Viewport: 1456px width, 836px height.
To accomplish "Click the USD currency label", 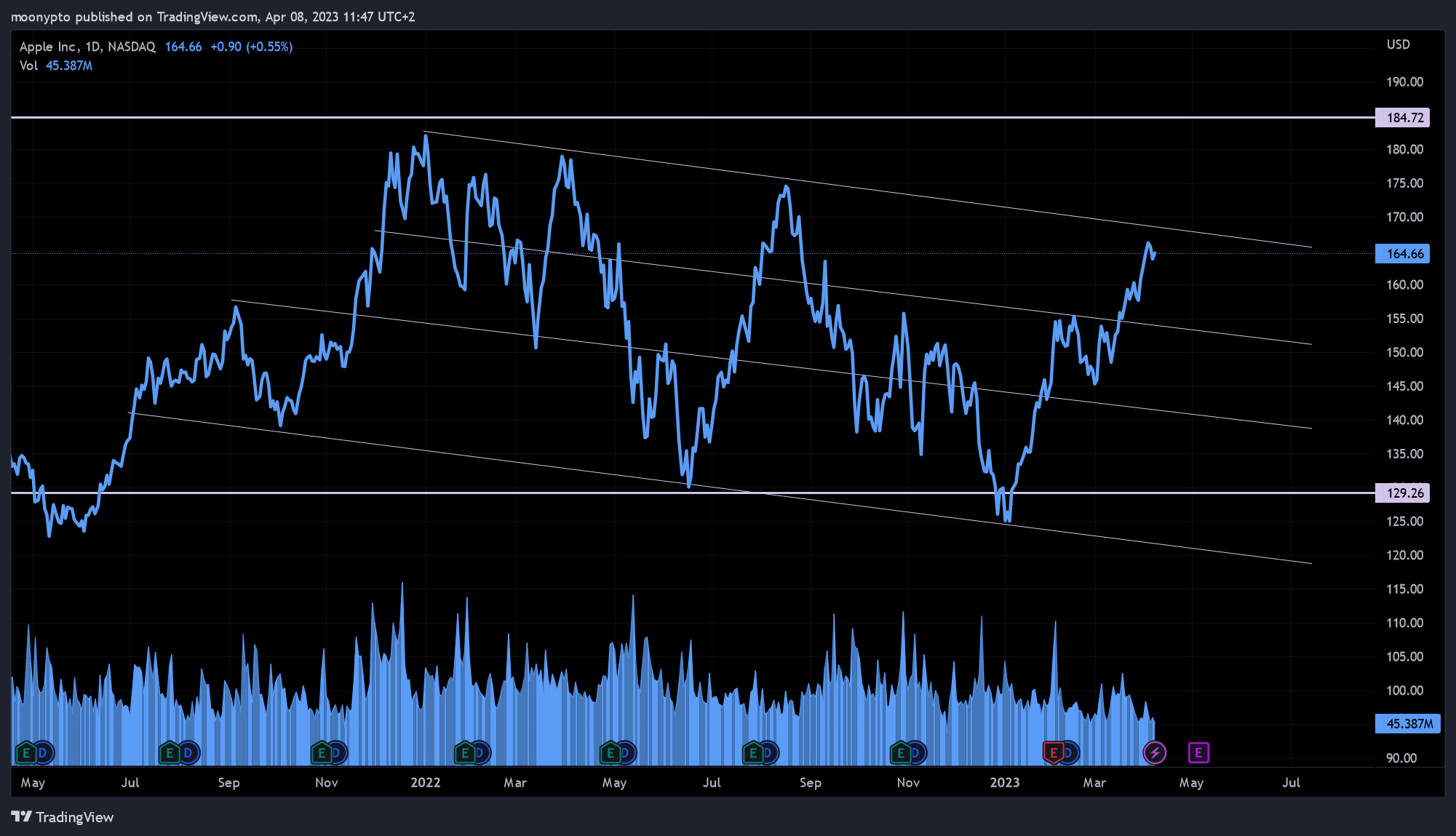I will (1399, 44).
